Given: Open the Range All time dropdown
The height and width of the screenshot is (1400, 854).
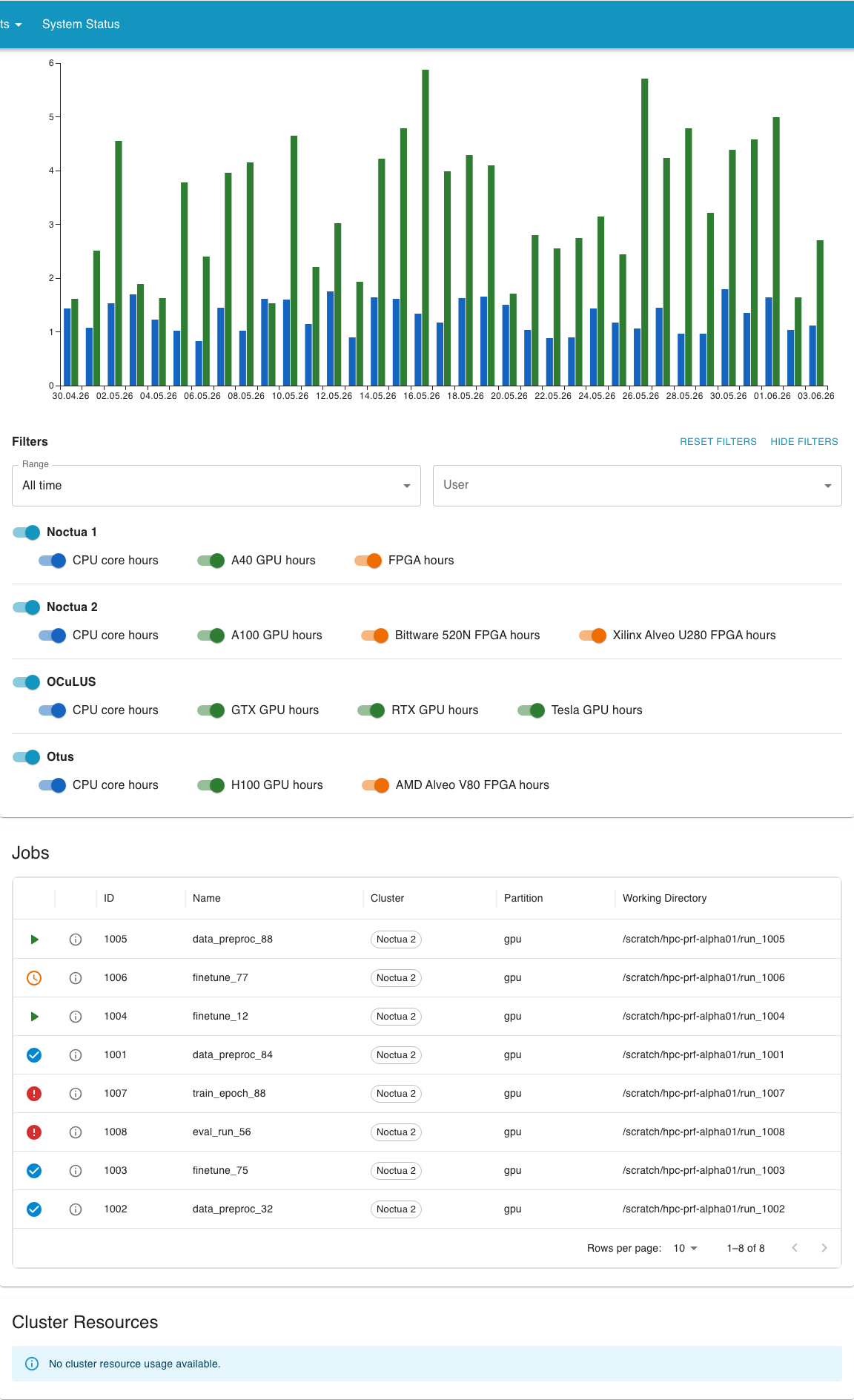Looking at the screenshot, I should (216, 486).
